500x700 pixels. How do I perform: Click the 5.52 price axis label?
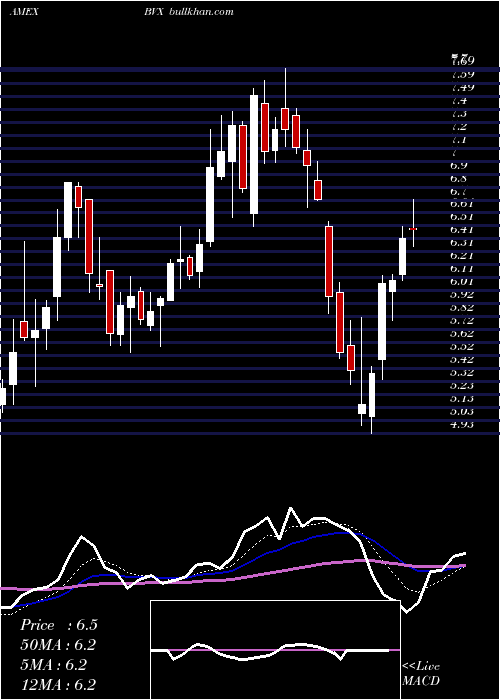click(463, 346)
